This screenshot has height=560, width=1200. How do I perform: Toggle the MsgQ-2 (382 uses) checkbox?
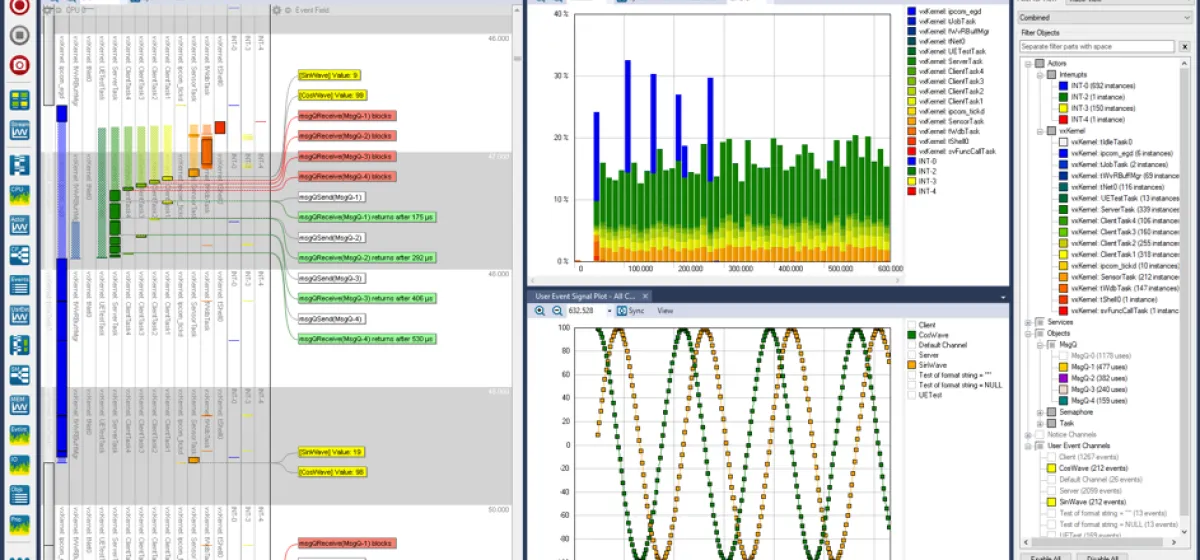pos(1063,378)
